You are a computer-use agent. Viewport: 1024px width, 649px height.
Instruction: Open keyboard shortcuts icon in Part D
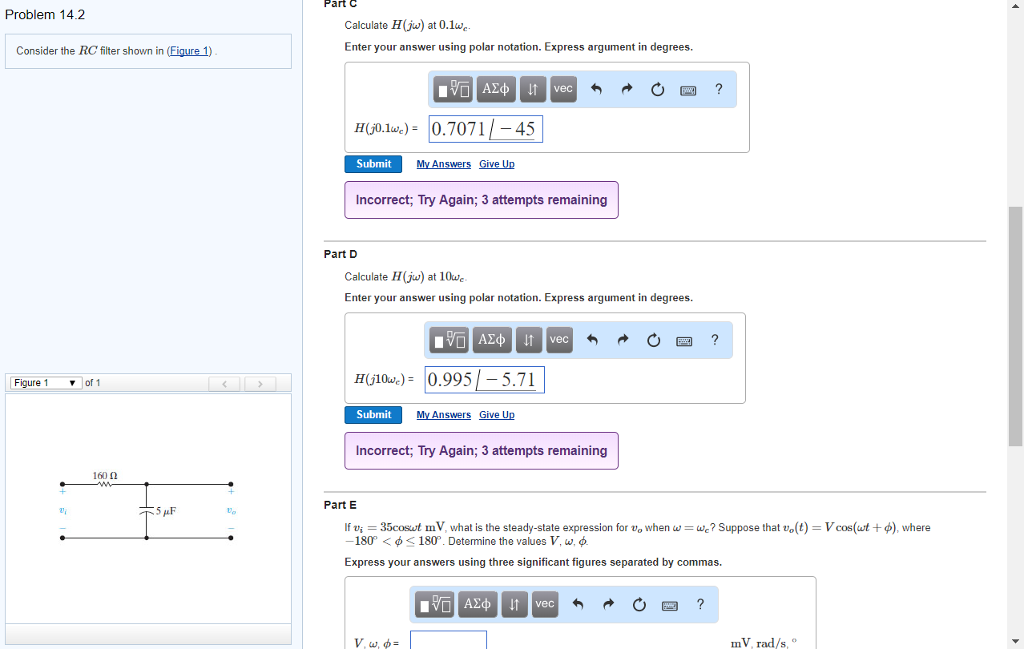coord(684,341)
